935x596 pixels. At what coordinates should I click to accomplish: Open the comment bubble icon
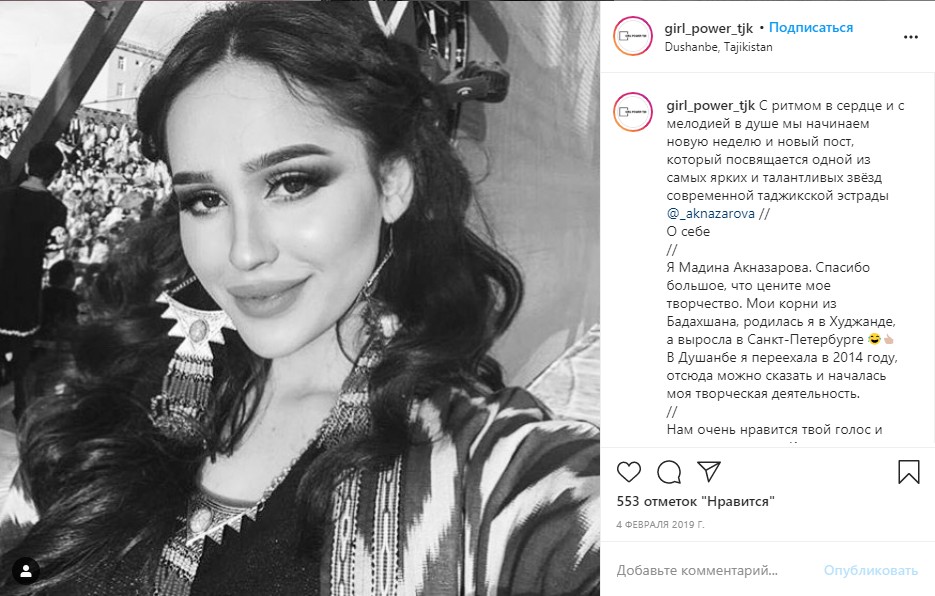click(669, 472)
